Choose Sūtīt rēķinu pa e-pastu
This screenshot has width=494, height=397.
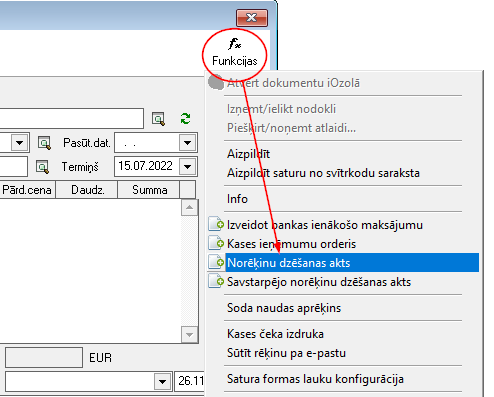pyautogui.click(x=343, y=353)
